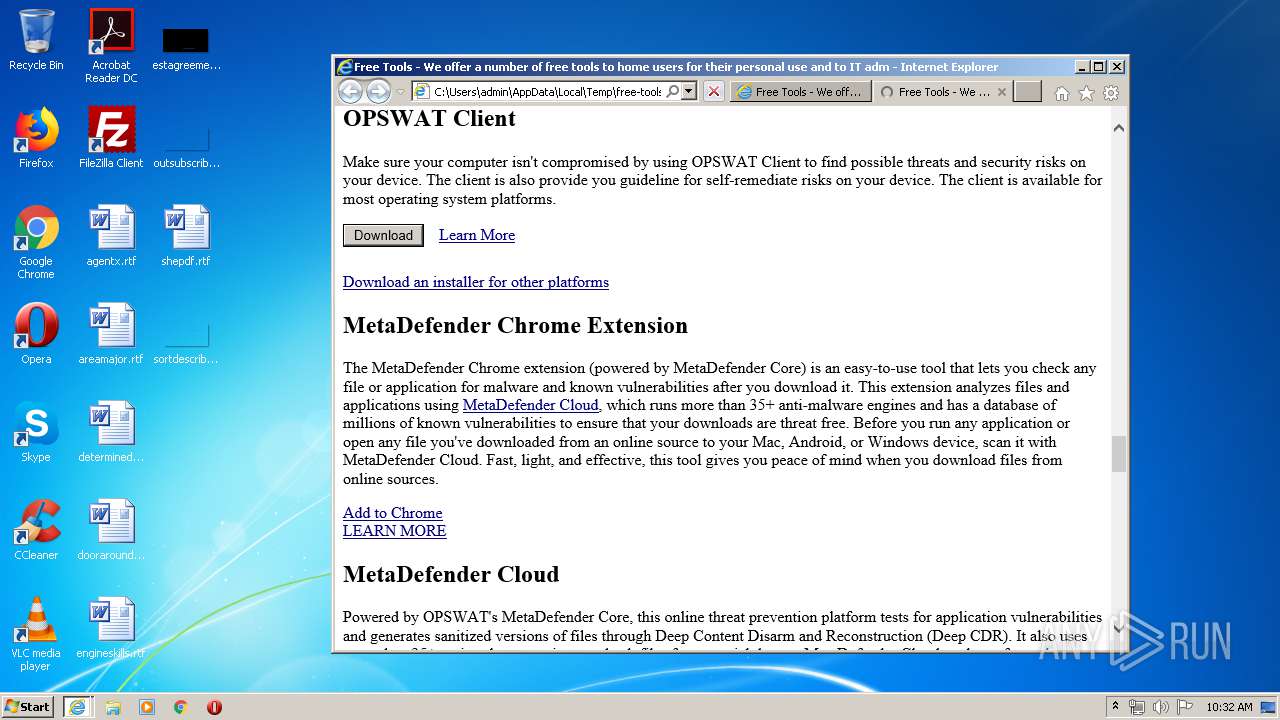Open the volume speaker tray icon
This screenshot has width=1280, height=720.
click(x=1161, y=707)
